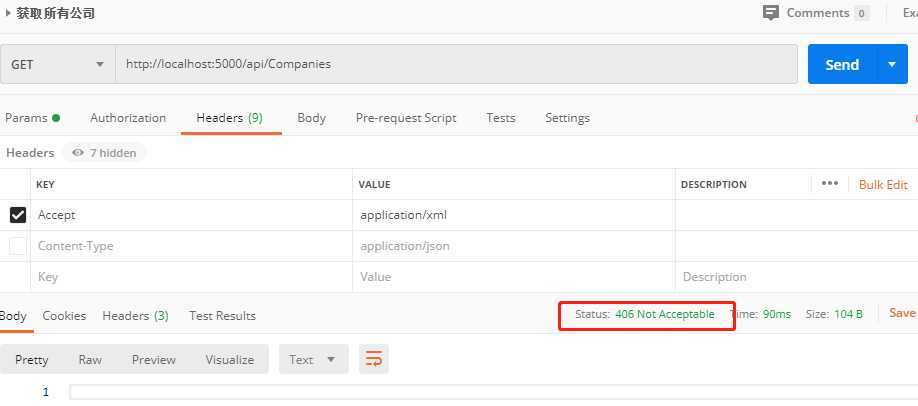
Task: Uncheck the Accept header checkbox
Action: [18, 215]
